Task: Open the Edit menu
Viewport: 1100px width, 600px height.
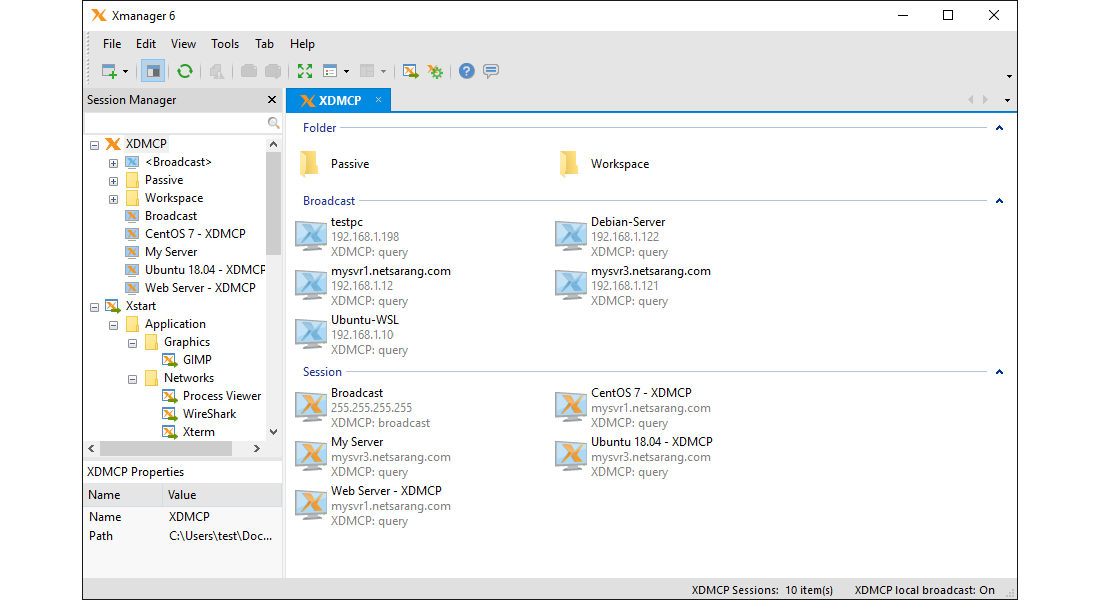Action: [x=146, y=44]
